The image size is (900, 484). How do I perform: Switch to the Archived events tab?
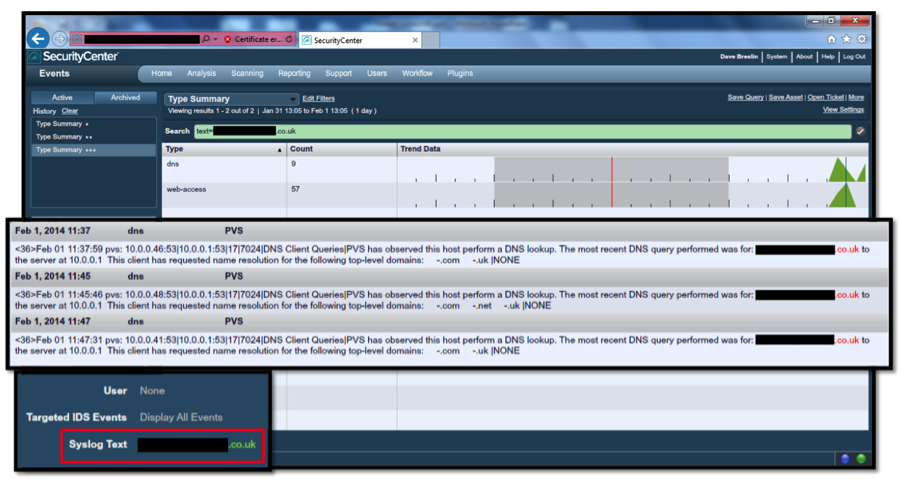click(x=125, y=98)
